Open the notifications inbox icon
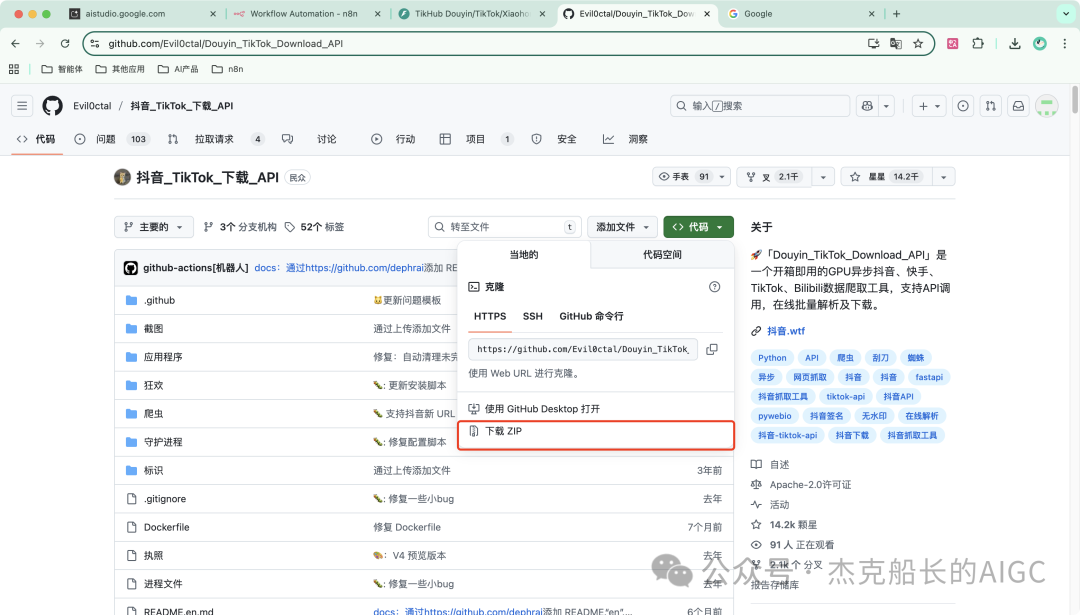The image size is (1080, 615). point(1018,106)
